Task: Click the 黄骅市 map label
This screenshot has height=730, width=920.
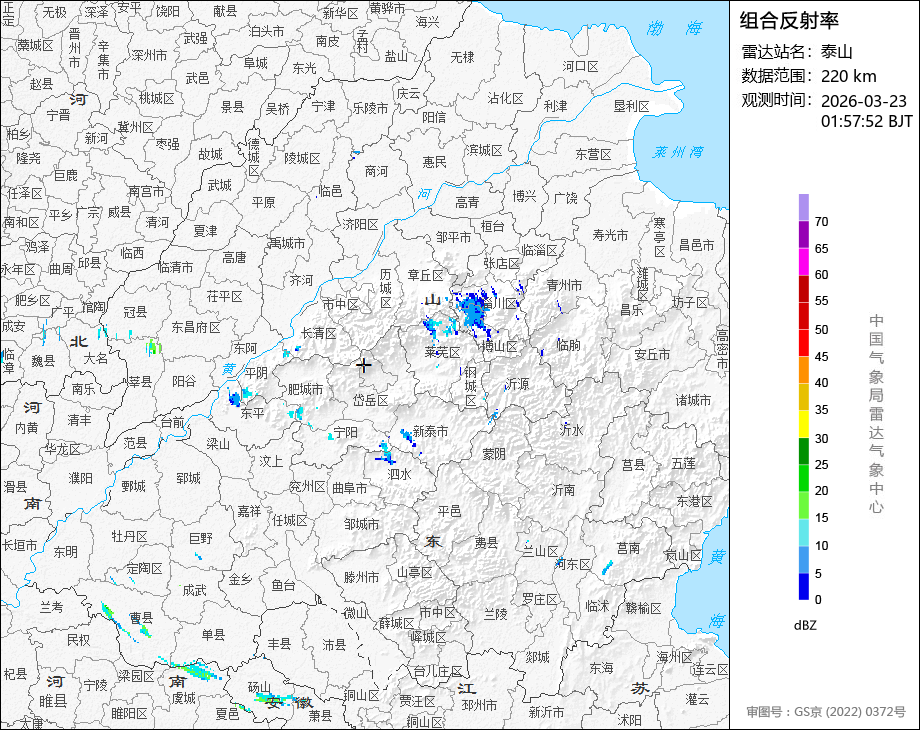Action: (387, 8)
